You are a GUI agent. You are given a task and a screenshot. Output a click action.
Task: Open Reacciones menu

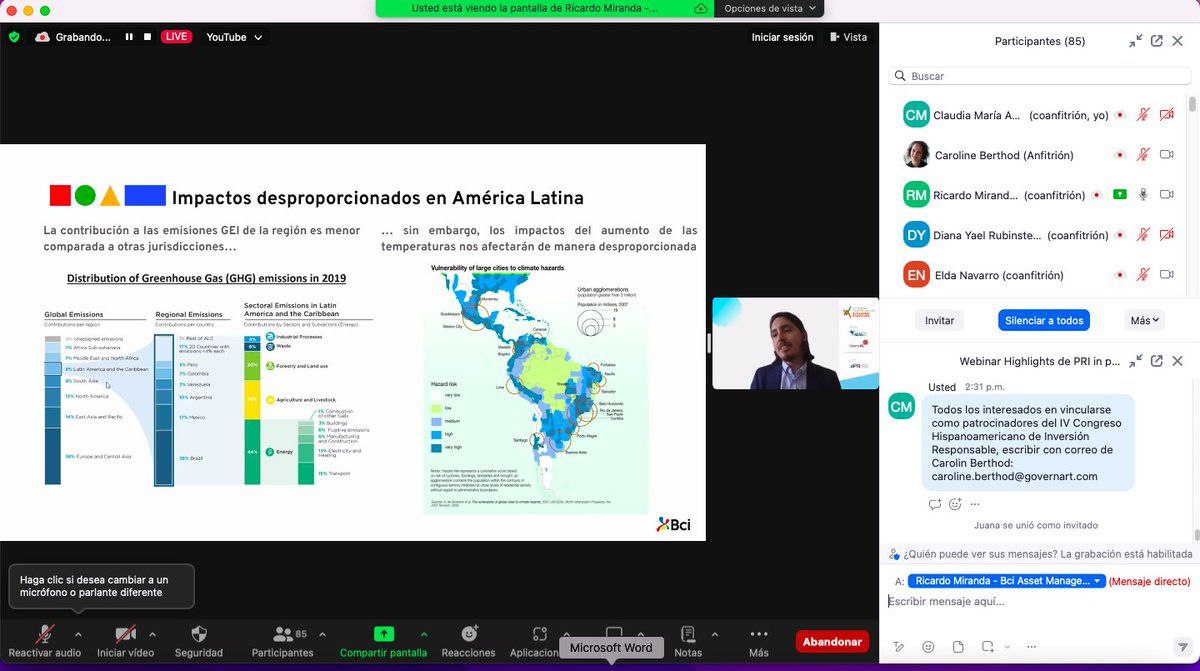468,642
